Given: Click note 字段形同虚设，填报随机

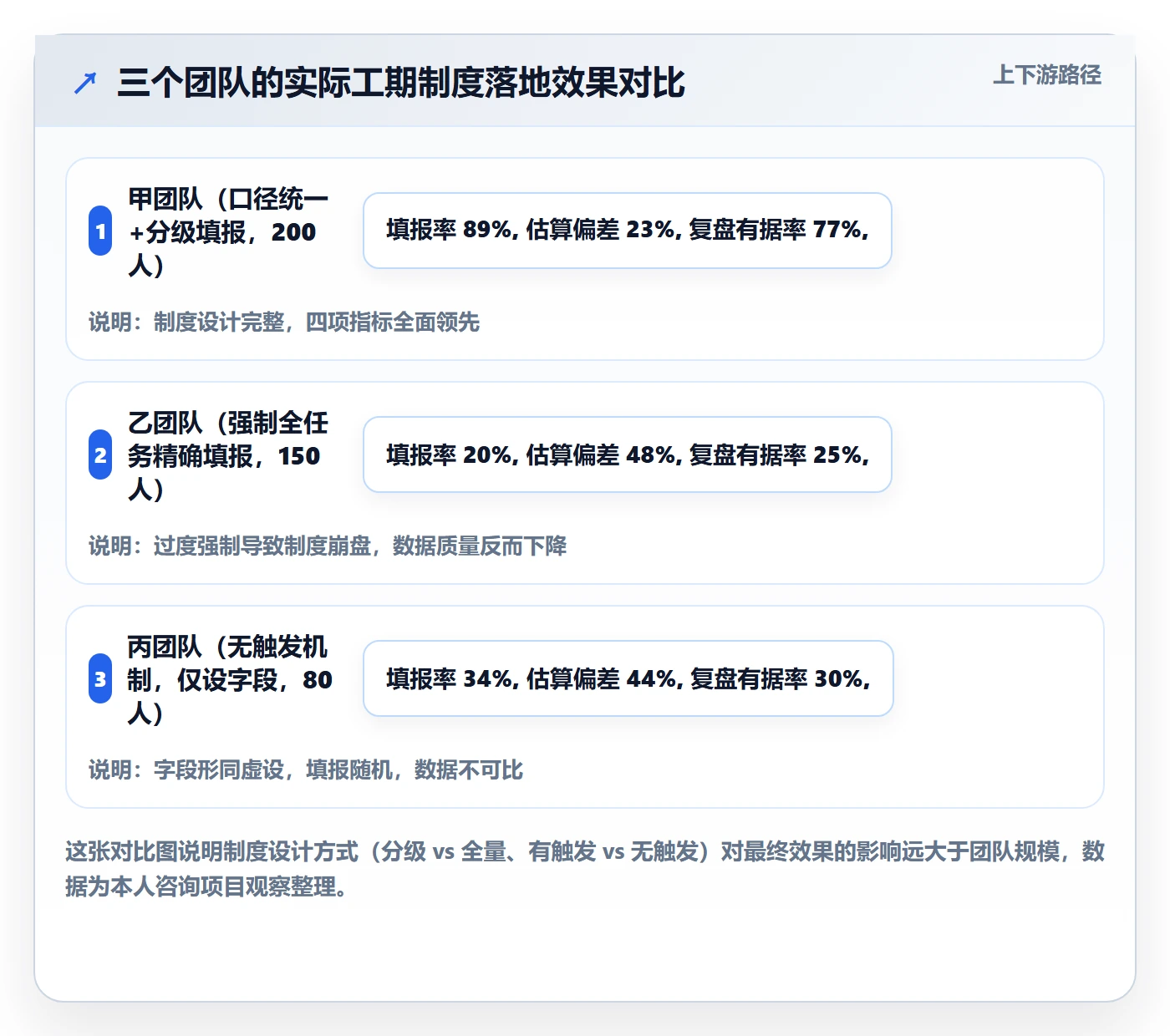Looking at the screenshot, I should coord(306,769).
